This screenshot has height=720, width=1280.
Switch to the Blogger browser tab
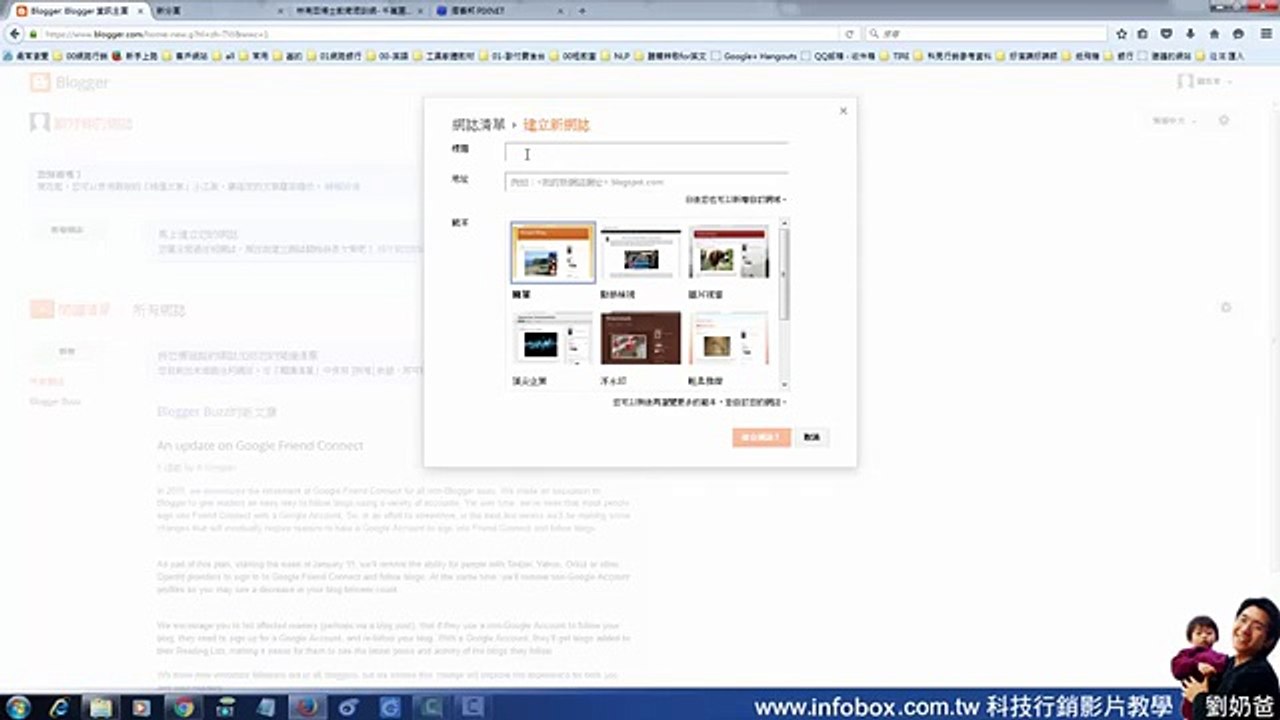pos(80,10)
